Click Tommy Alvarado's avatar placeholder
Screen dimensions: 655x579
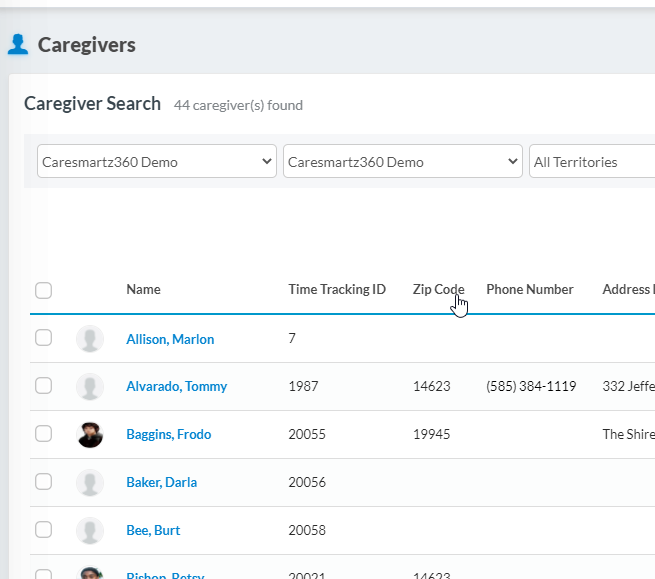[x=90, y=387]
